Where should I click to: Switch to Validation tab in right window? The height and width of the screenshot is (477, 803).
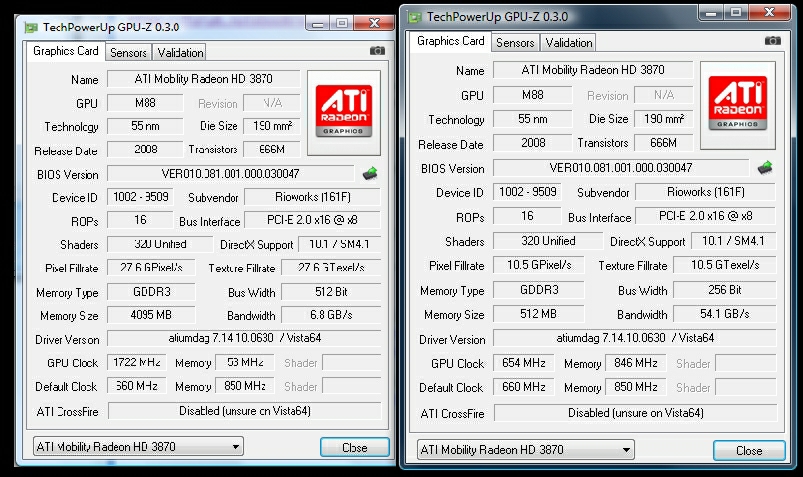point(568,43)
